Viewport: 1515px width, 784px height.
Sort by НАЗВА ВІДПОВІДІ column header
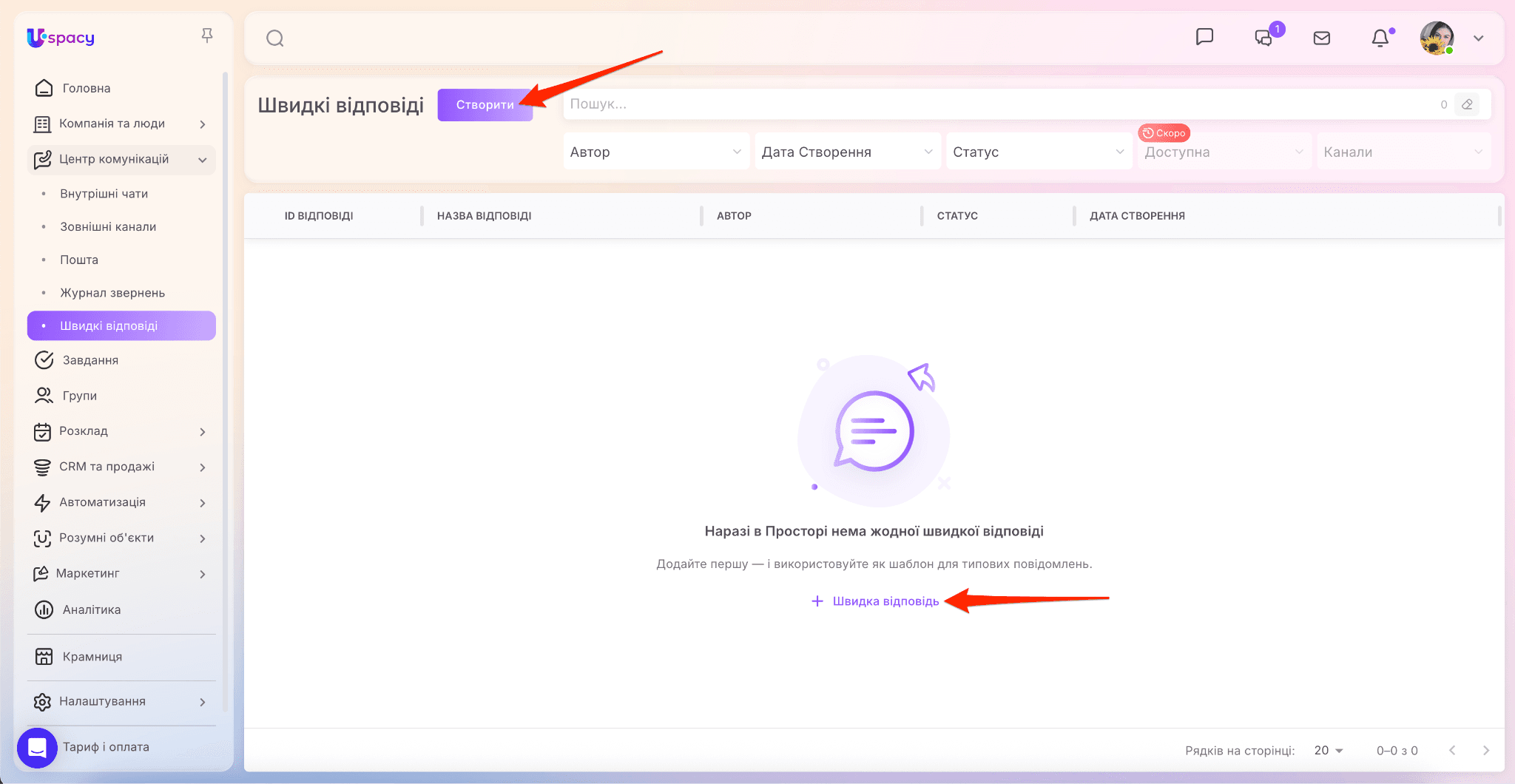pos(485,216)
